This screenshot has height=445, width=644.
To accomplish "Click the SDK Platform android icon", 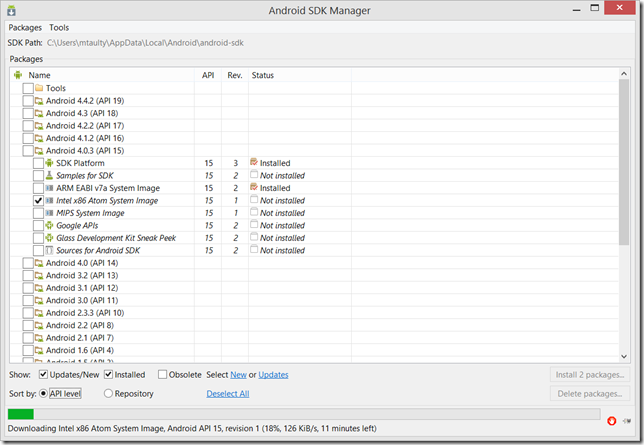I will [x=49, y=163].
